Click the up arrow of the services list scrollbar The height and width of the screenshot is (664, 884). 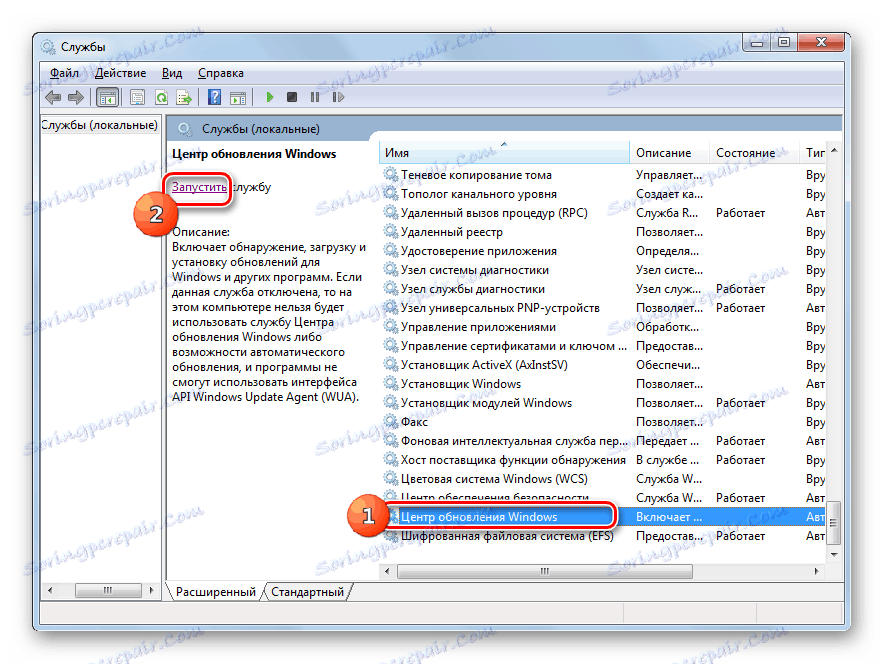(834, 150)
